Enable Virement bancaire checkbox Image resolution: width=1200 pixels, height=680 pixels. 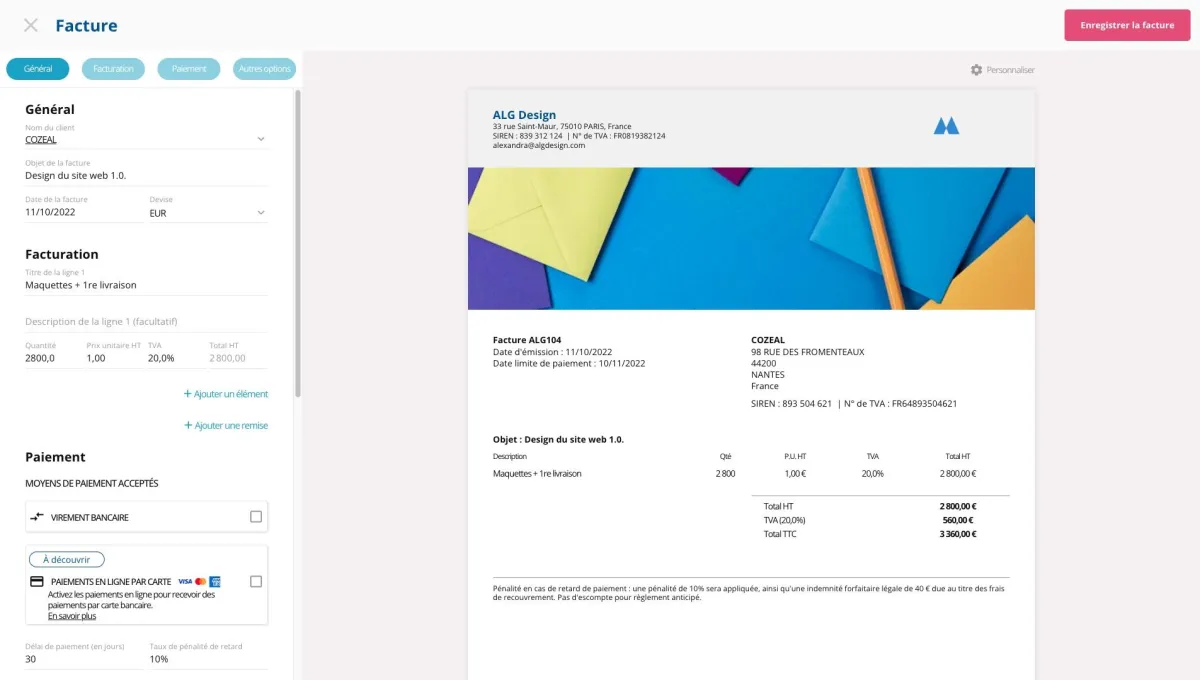point(256,517)
